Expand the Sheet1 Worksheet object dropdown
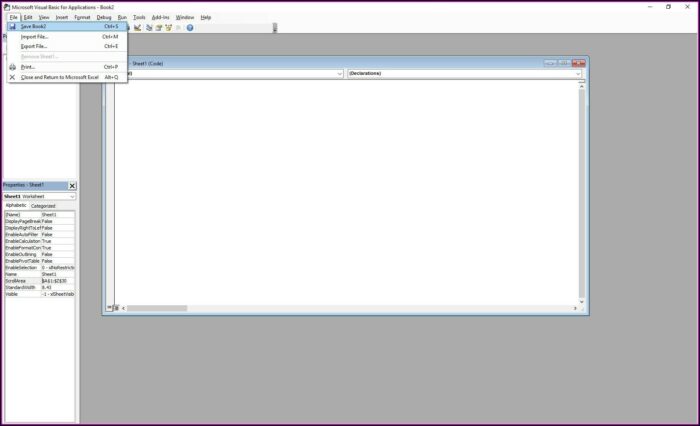 [x=72, y=196]
